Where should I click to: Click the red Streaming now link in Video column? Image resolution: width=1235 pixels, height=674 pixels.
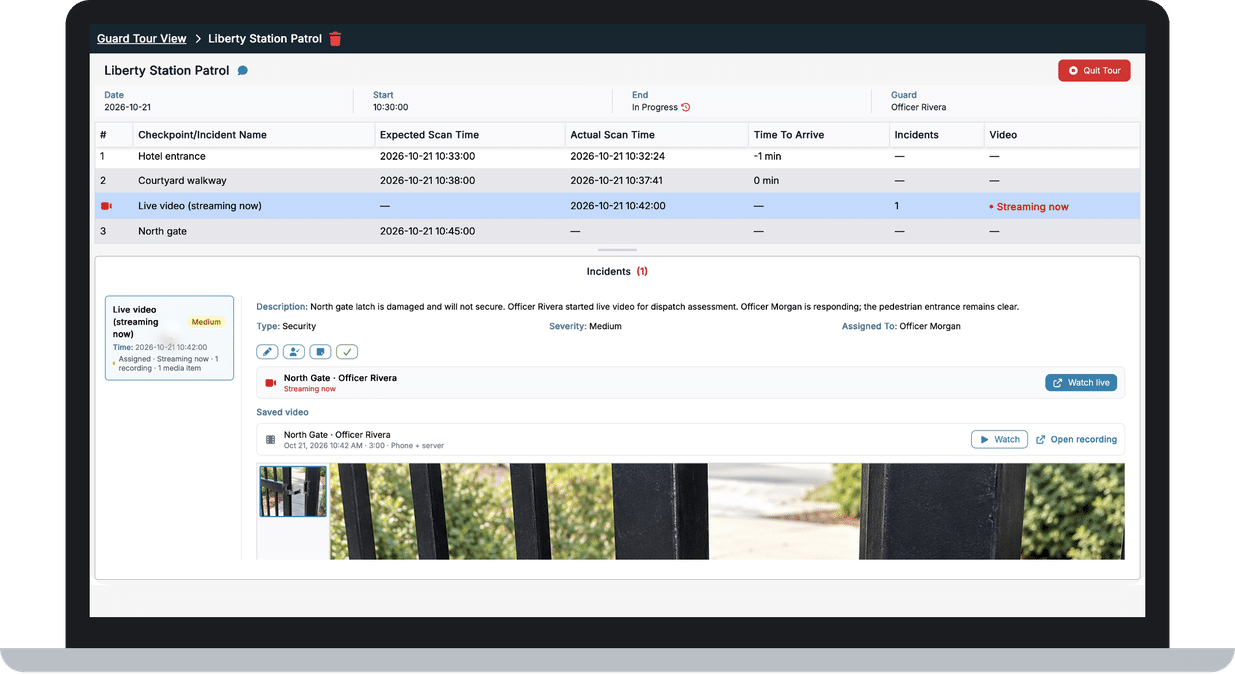pos(1029,207)
